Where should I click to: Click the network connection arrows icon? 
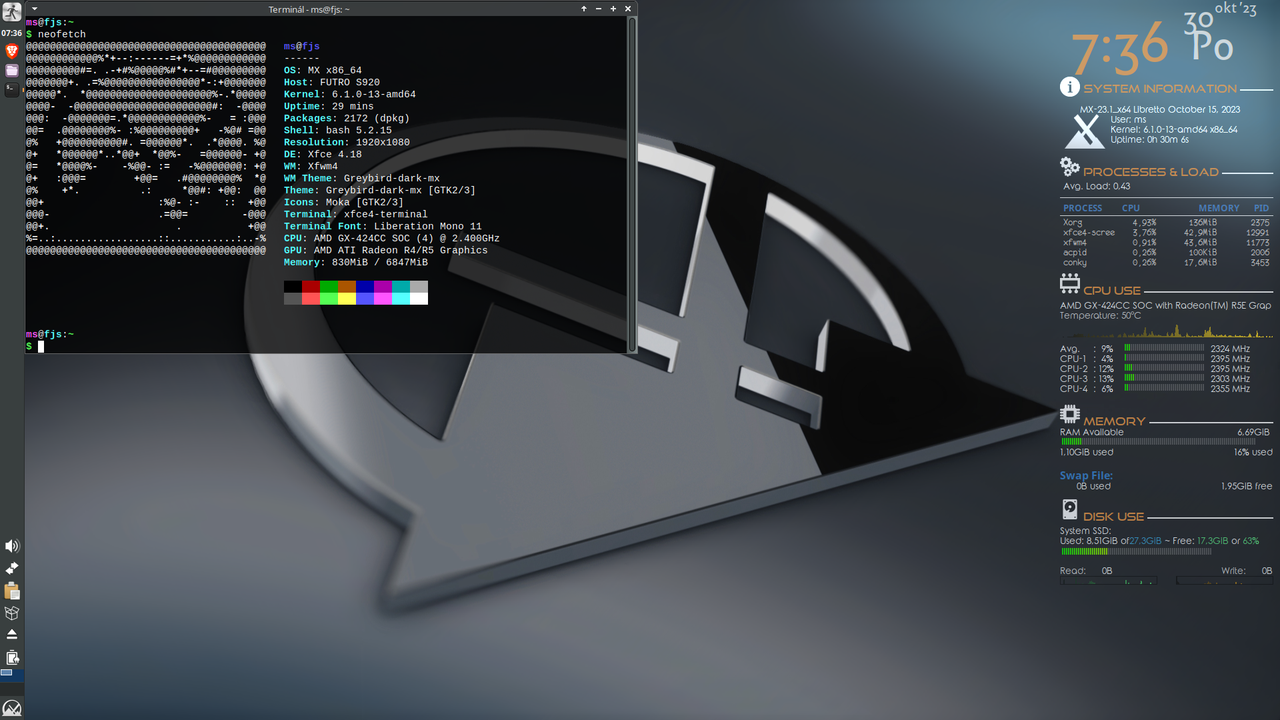(12, 568)
